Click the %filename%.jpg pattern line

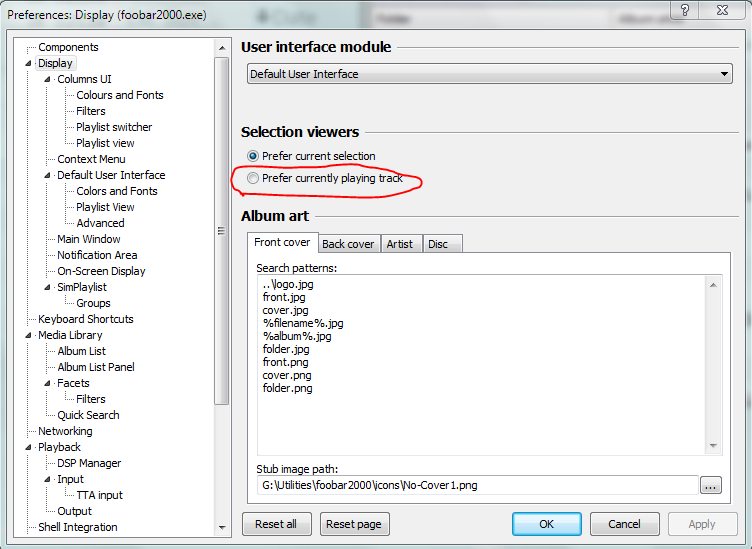tap(303, 323)
